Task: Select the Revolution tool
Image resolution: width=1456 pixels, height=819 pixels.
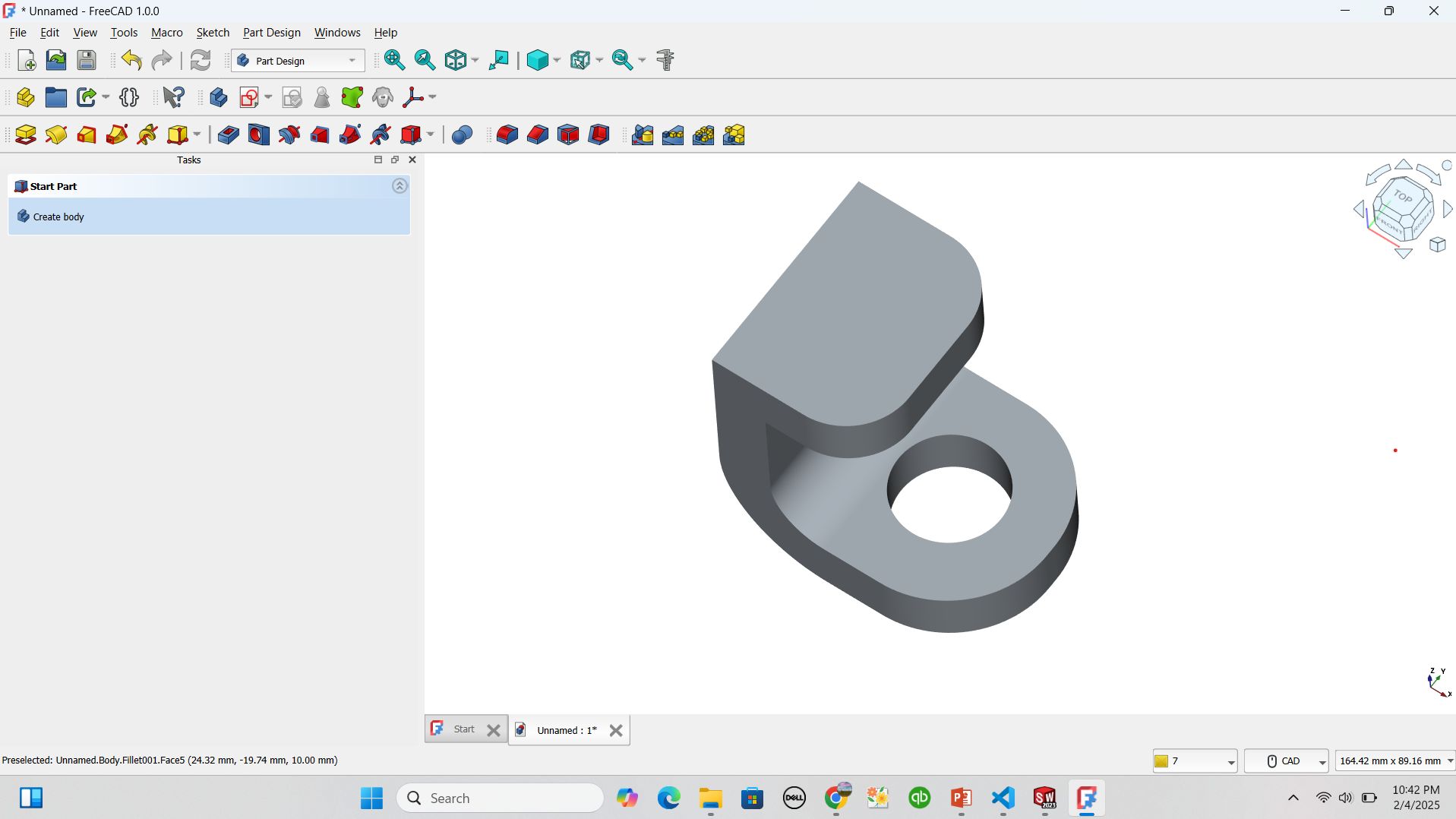Action: [56, 135]
